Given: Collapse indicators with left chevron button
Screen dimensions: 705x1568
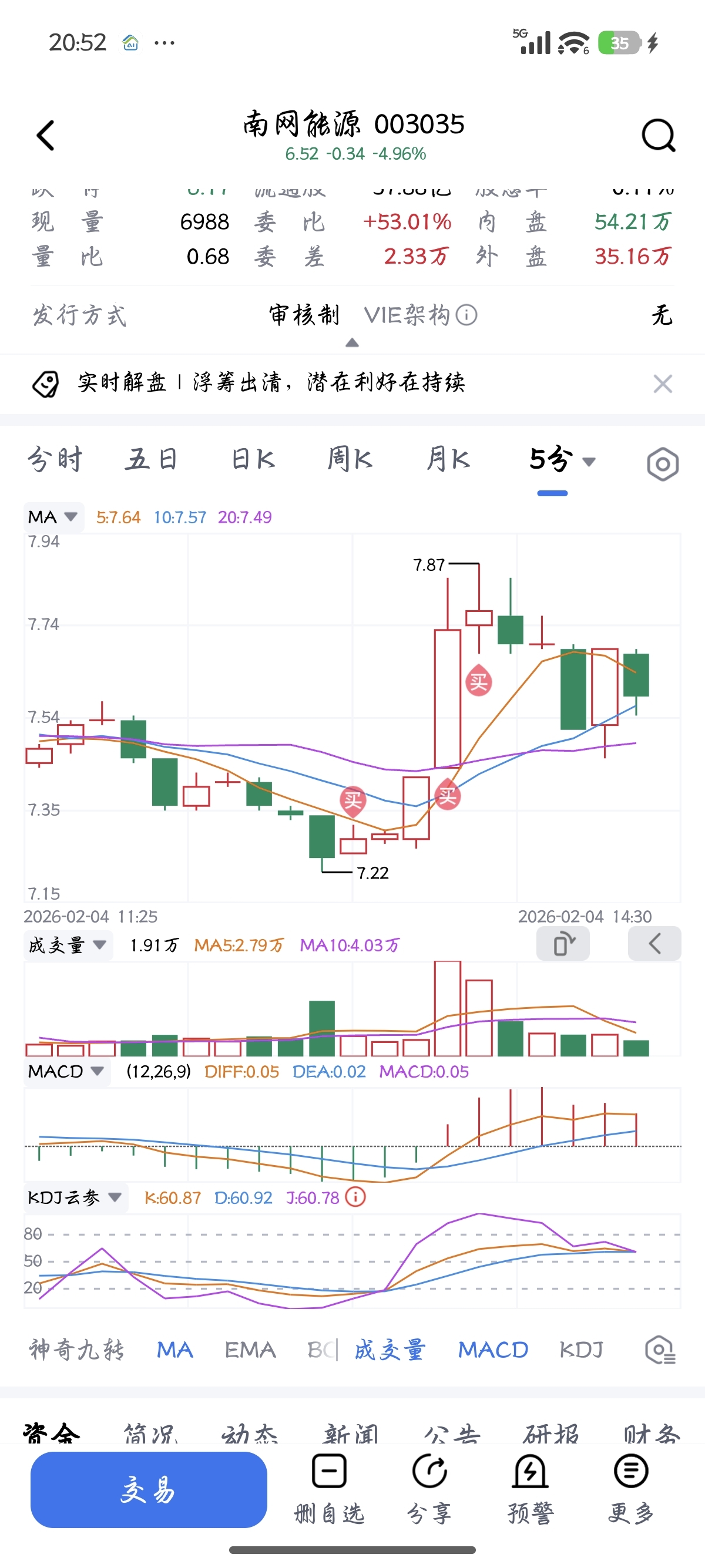Looking at the screenshot, I should coord(654,944).
